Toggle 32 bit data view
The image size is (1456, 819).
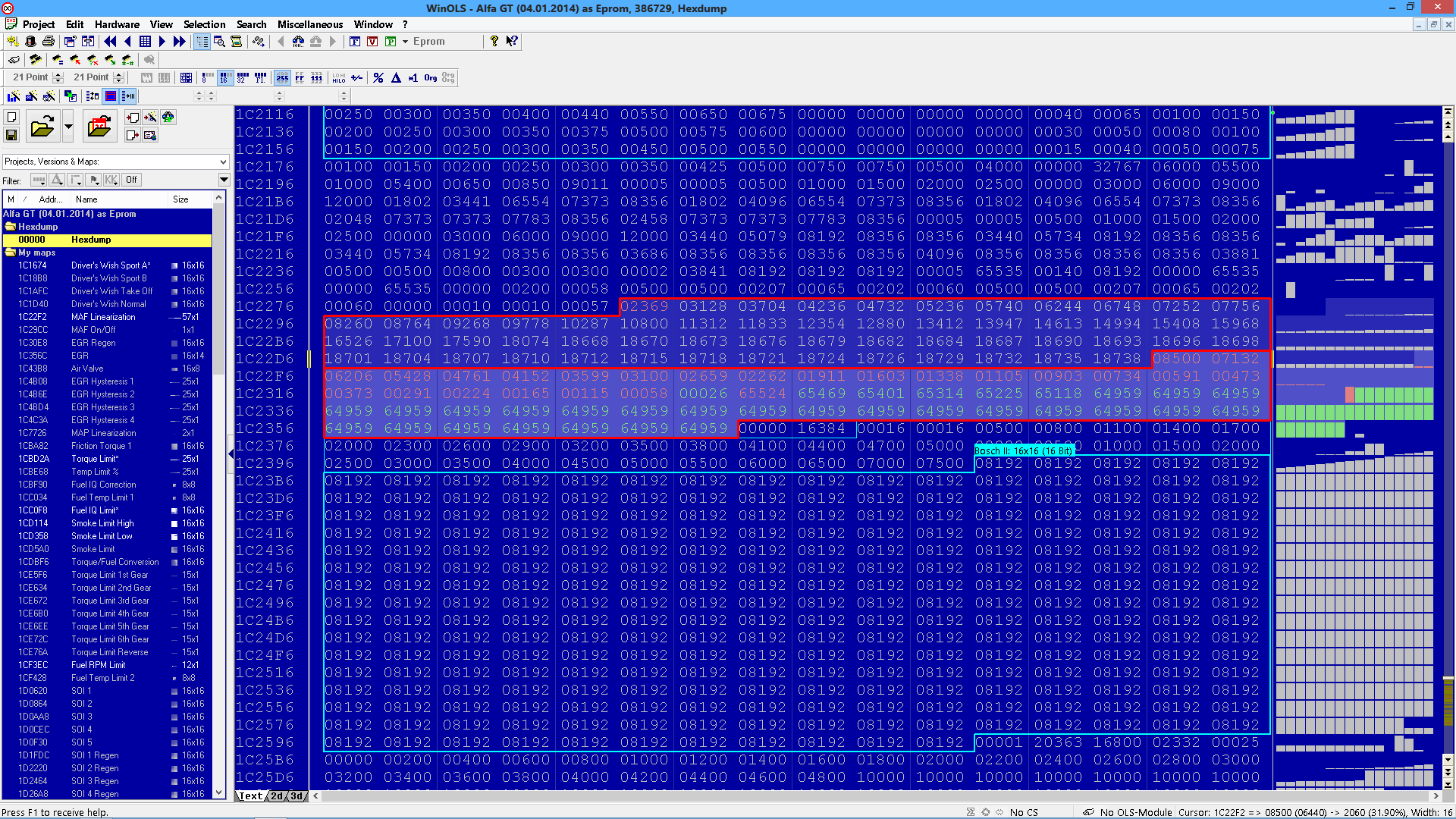[243, 77]
